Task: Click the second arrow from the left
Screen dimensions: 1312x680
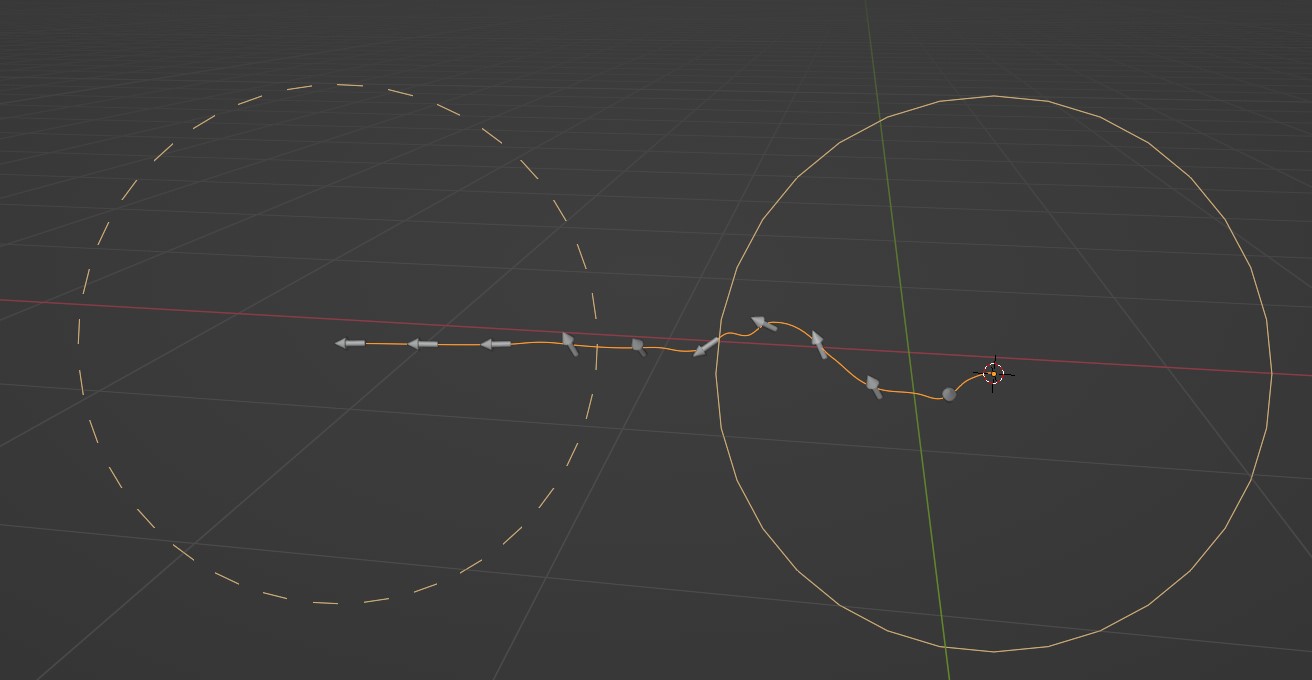Action: pos(424,344)
